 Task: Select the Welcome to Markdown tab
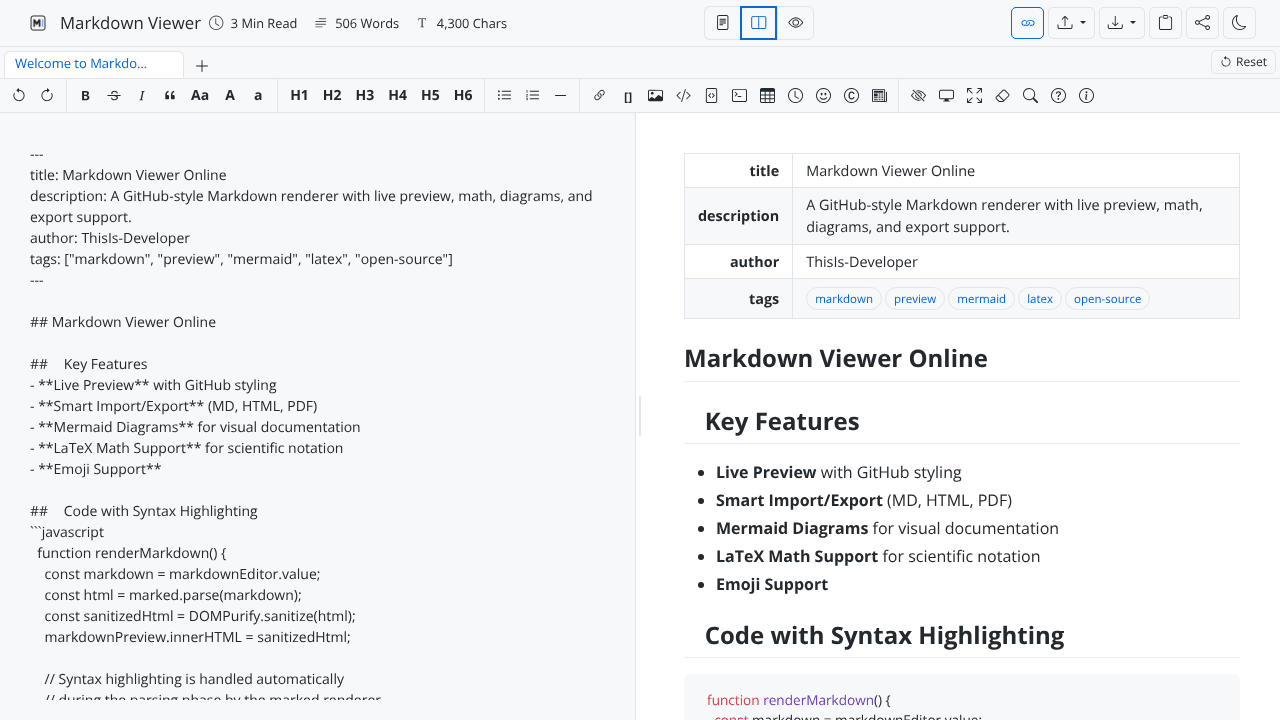94,64
